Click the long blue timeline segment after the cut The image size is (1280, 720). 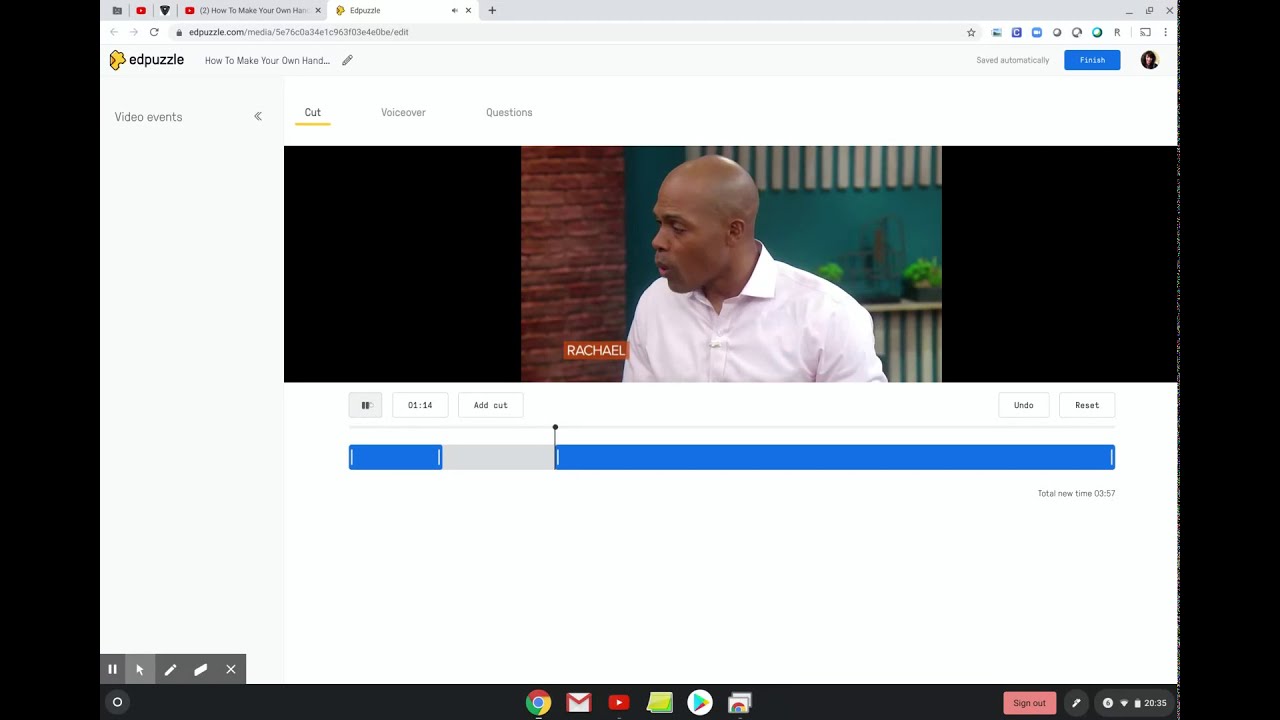[x=835, y=457]
